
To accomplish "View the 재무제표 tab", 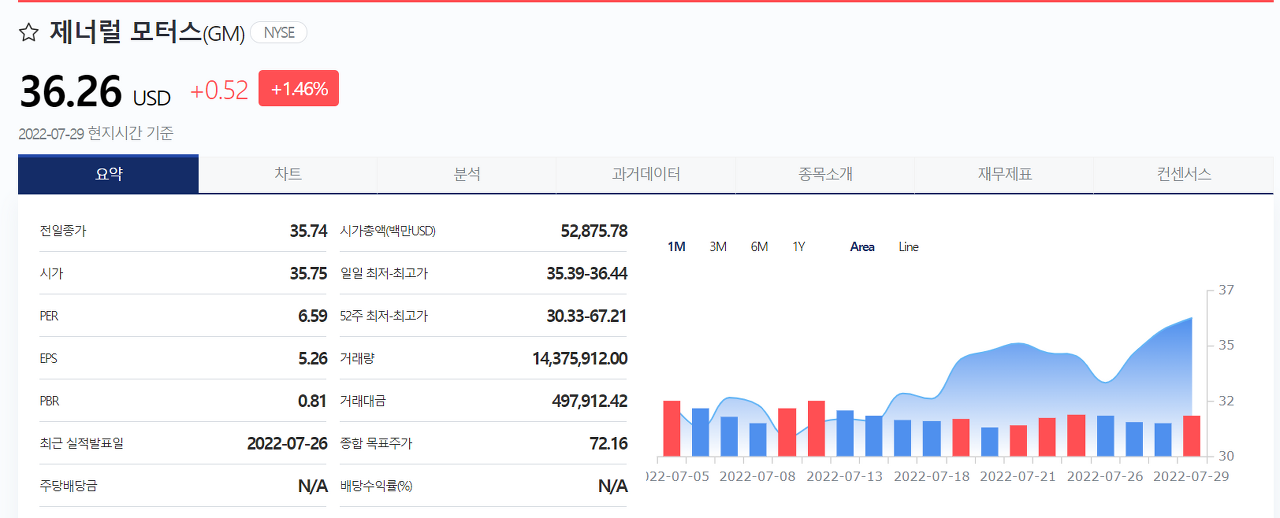I will [1004, 174].
